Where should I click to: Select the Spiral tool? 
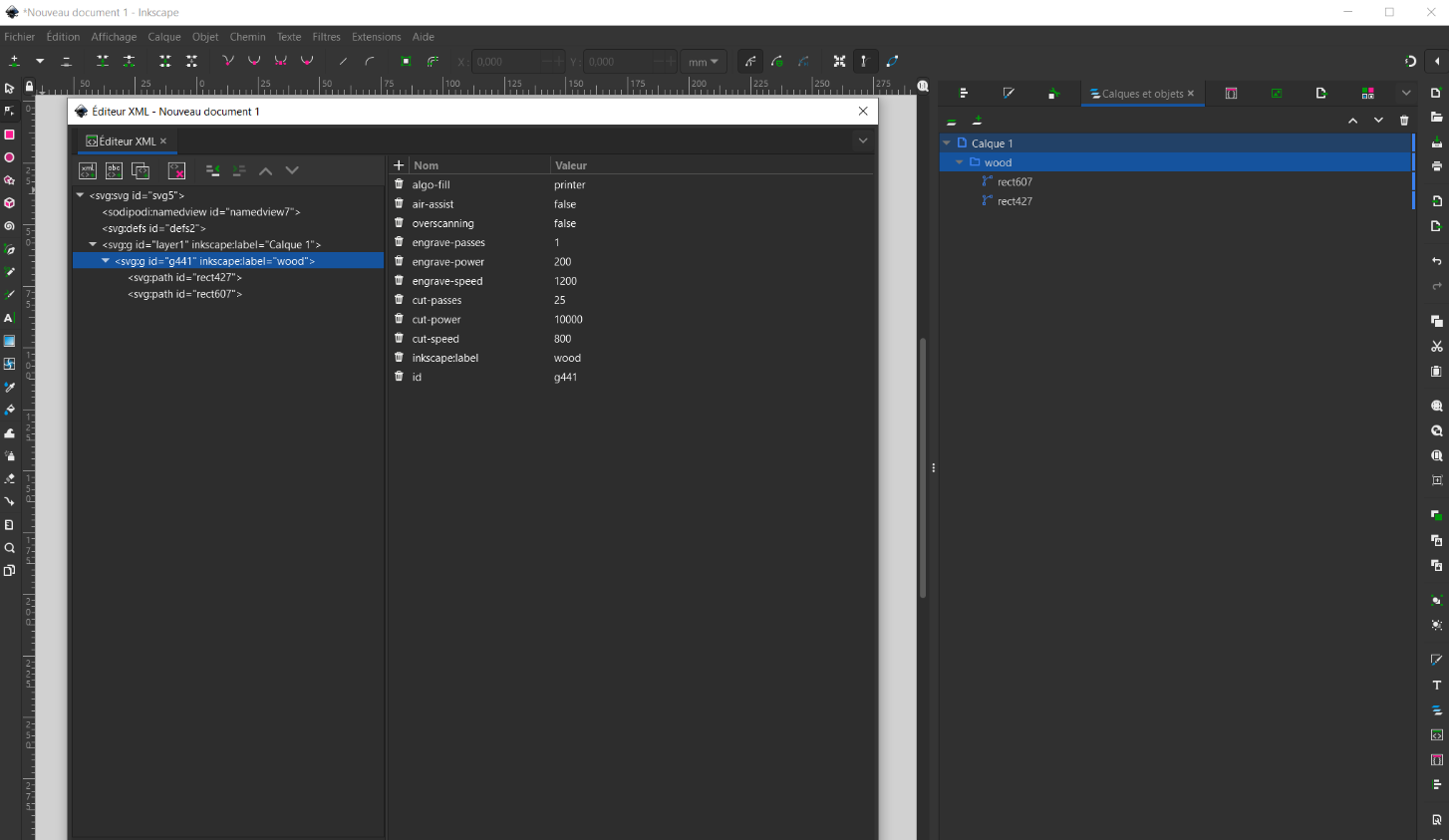(x=9, y=226)
